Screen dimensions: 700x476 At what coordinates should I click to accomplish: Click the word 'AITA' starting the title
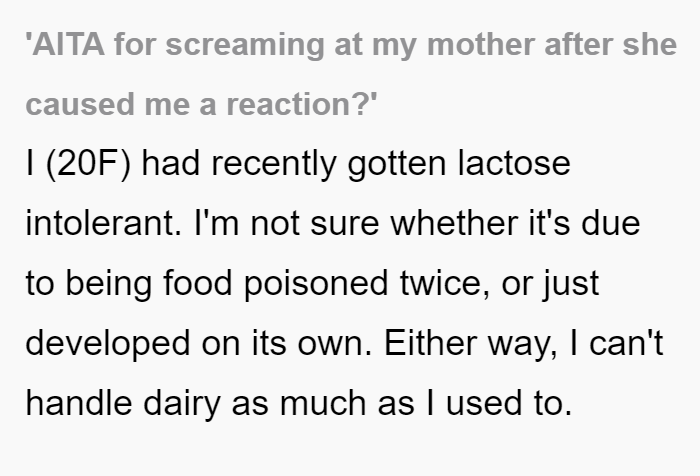pos(65,45)
